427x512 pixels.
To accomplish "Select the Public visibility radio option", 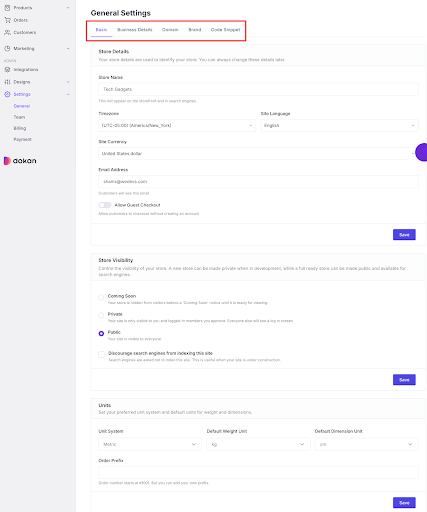I will [101, 333].
